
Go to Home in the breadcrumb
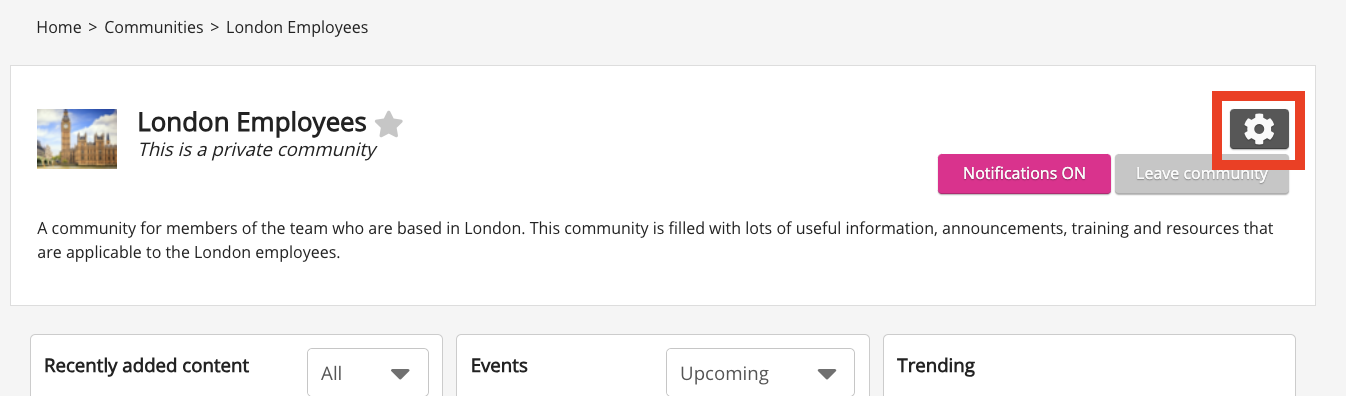coord(59,27)
